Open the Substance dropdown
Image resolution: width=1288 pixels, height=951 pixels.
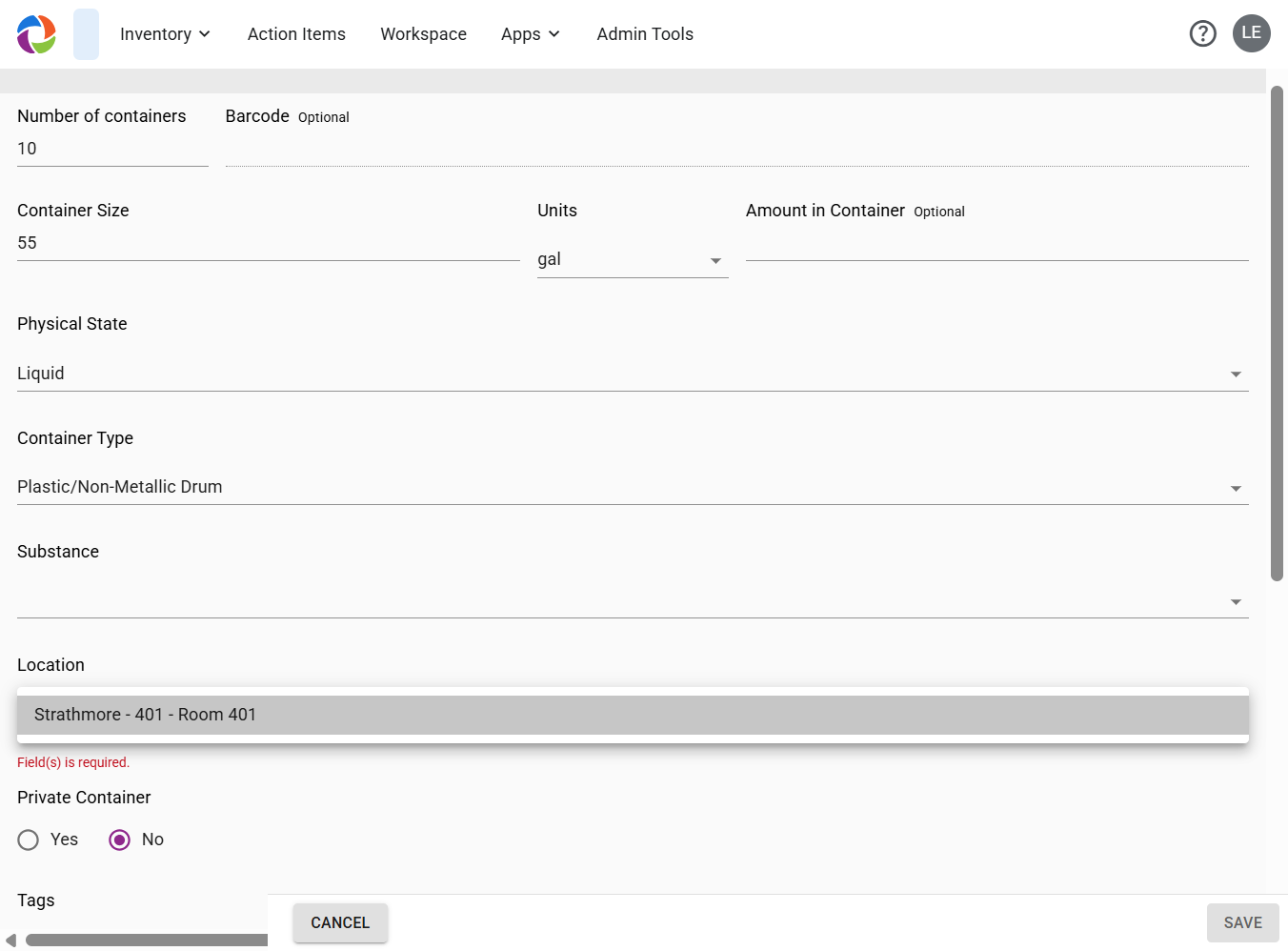633,600
